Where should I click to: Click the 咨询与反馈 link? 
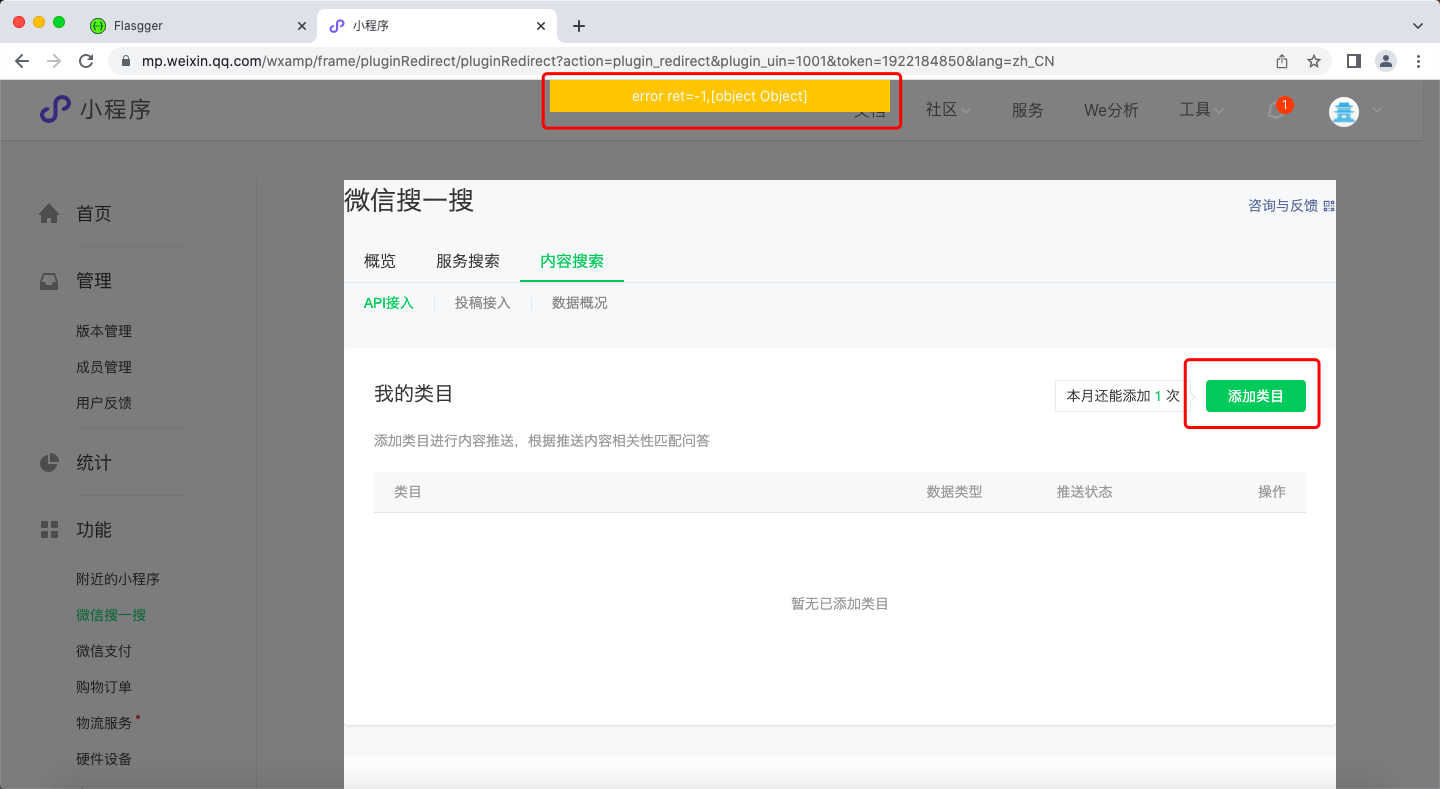(x=1283, y=206)
